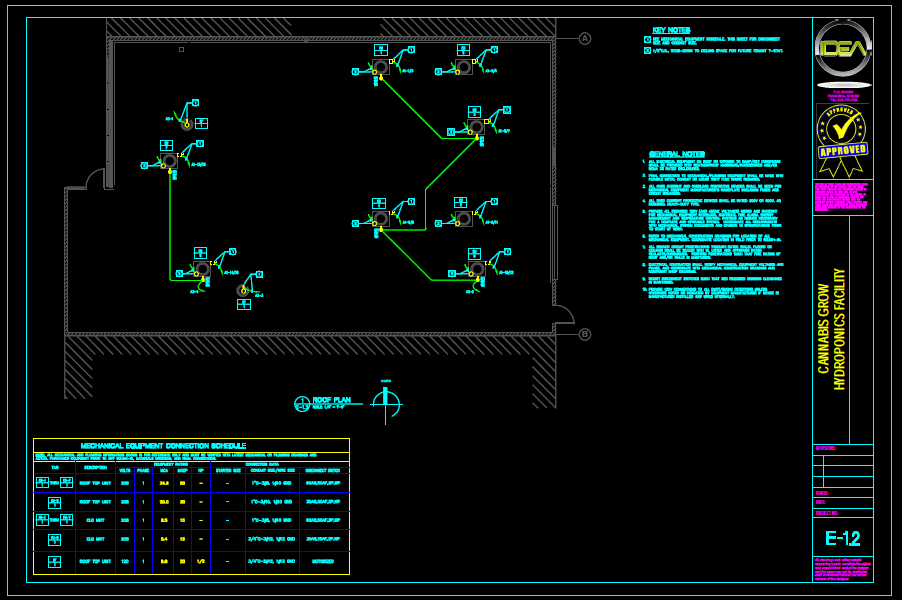The height and width of the screenshot is (600, 902).
Task: Click the gold APPROVED stamp badge
Action: 841,138
